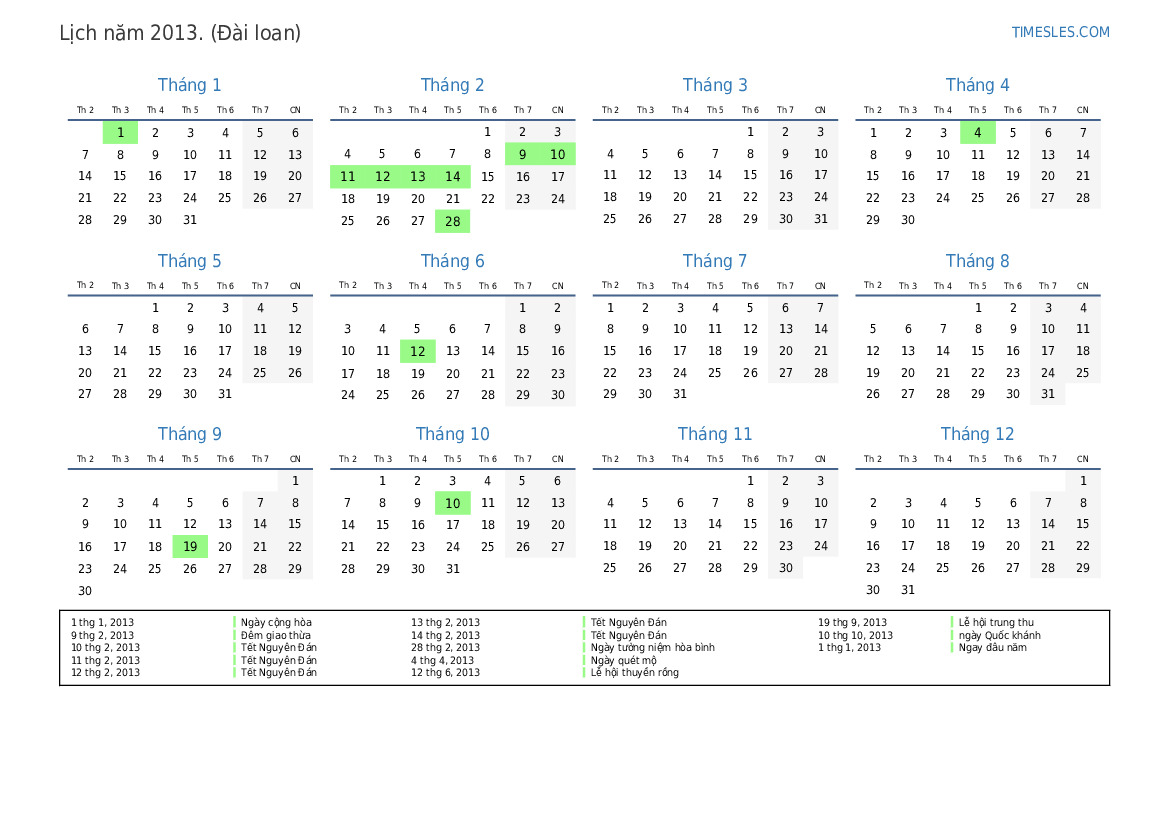Click highlighted day 10 in Tháng 2
1169x827 pixels.
point(558,154)
